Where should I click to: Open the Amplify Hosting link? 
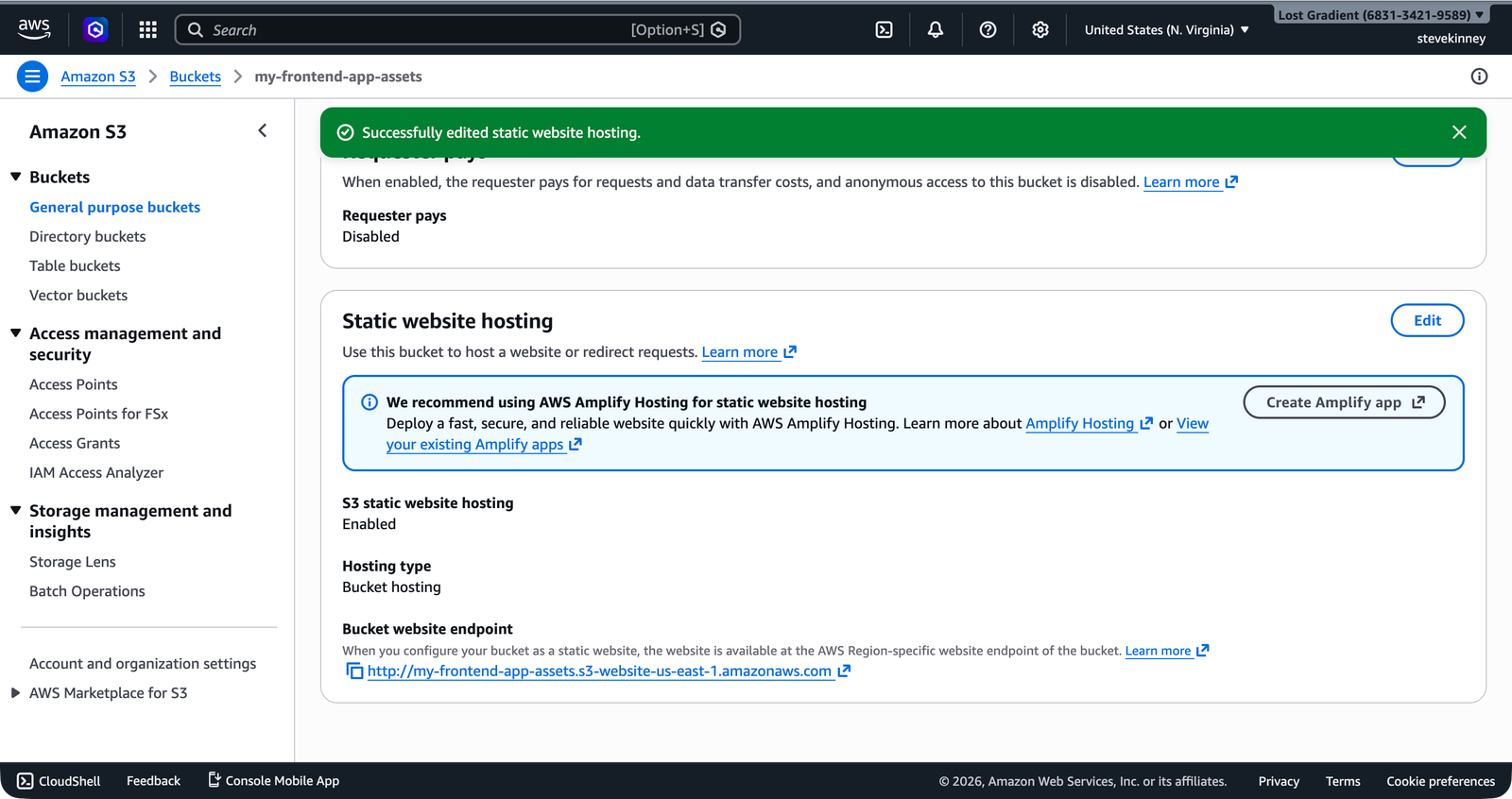pyautogui.click(x=1089, y=424)
